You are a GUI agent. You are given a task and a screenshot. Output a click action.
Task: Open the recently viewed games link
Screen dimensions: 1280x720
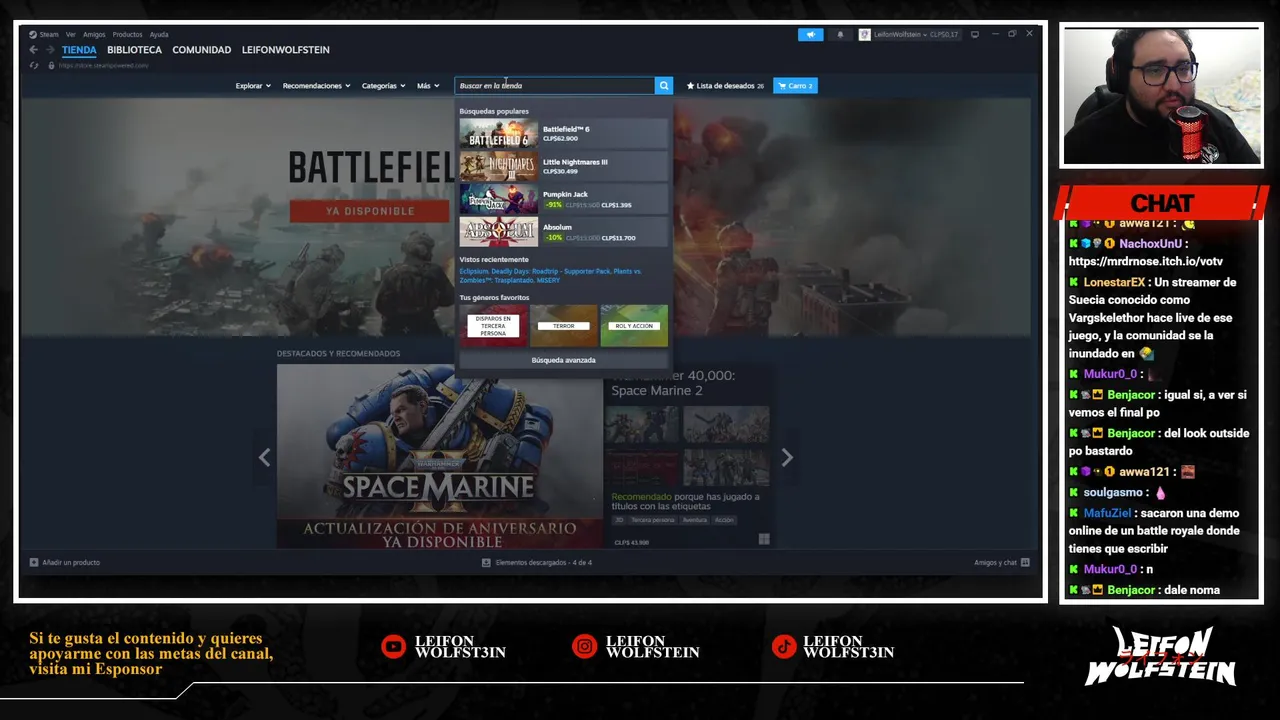click(x=550, y=275)
